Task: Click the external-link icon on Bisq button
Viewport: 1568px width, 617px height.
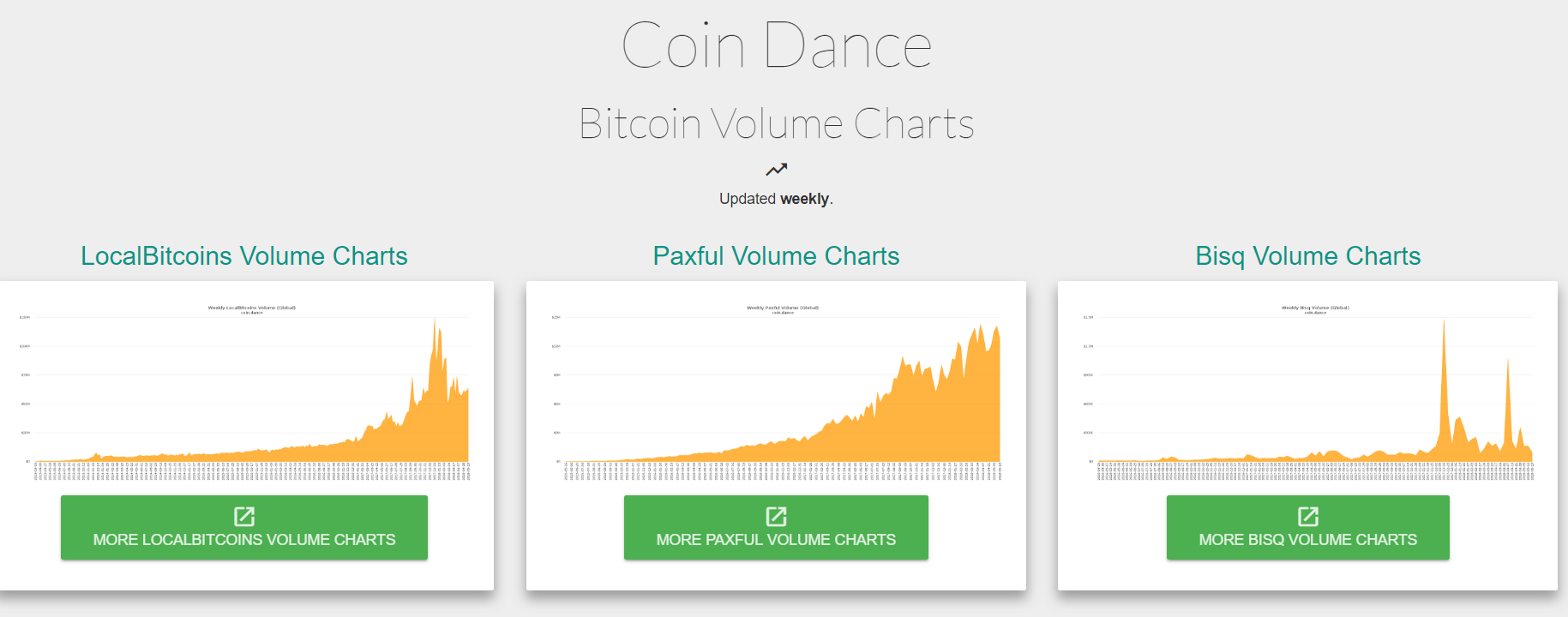Action: point(1308,517)
